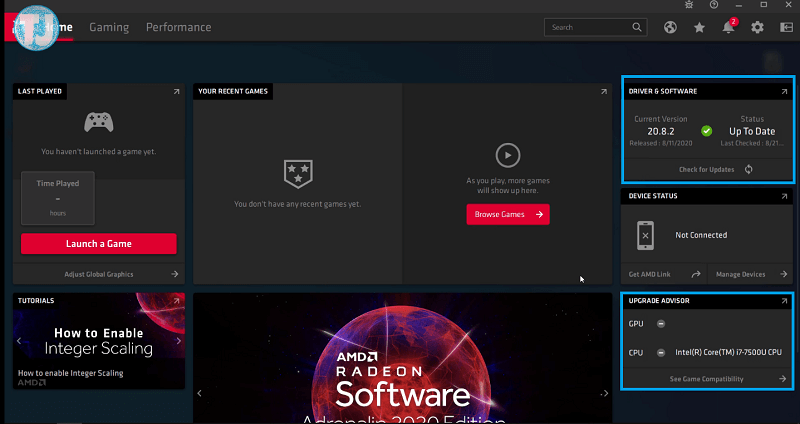Click Intel(R) Core(TM) i7-7500U CPU text
800x424 pixels.
pyautogui.click(x=729, y=353)
